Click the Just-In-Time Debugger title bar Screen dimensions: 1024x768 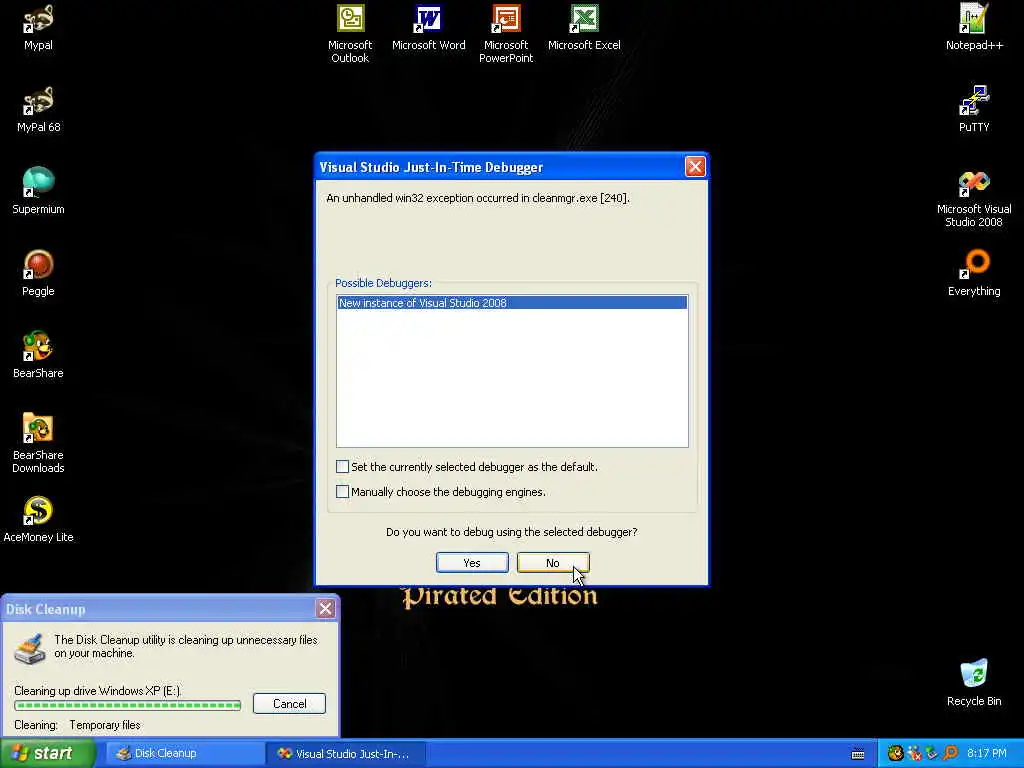tap(500, 167)
